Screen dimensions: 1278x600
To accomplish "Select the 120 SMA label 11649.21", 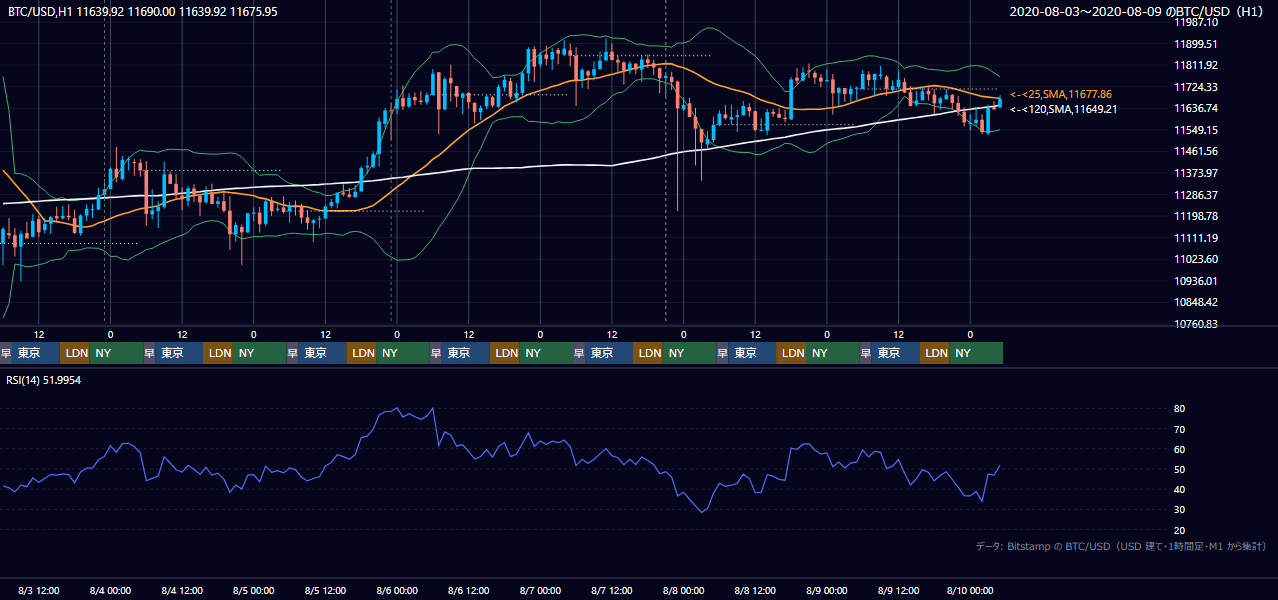I will [1063, 109].
